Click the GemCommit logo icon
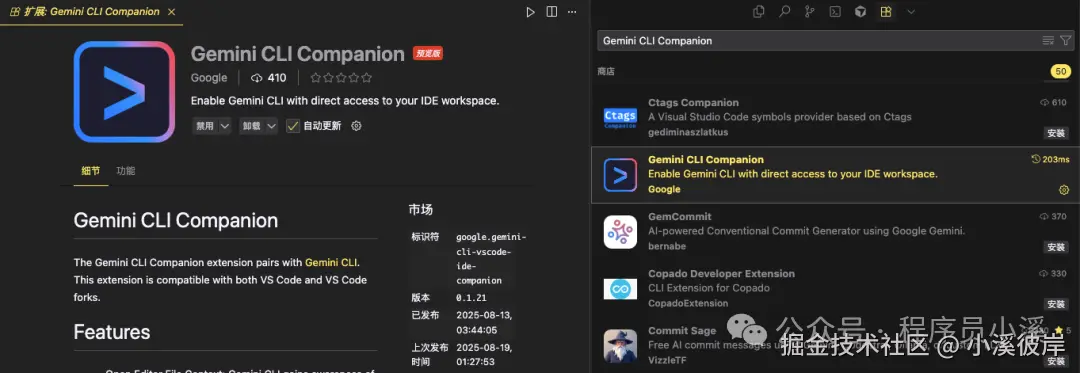1080x373 pixels. (x=620, y=232)
